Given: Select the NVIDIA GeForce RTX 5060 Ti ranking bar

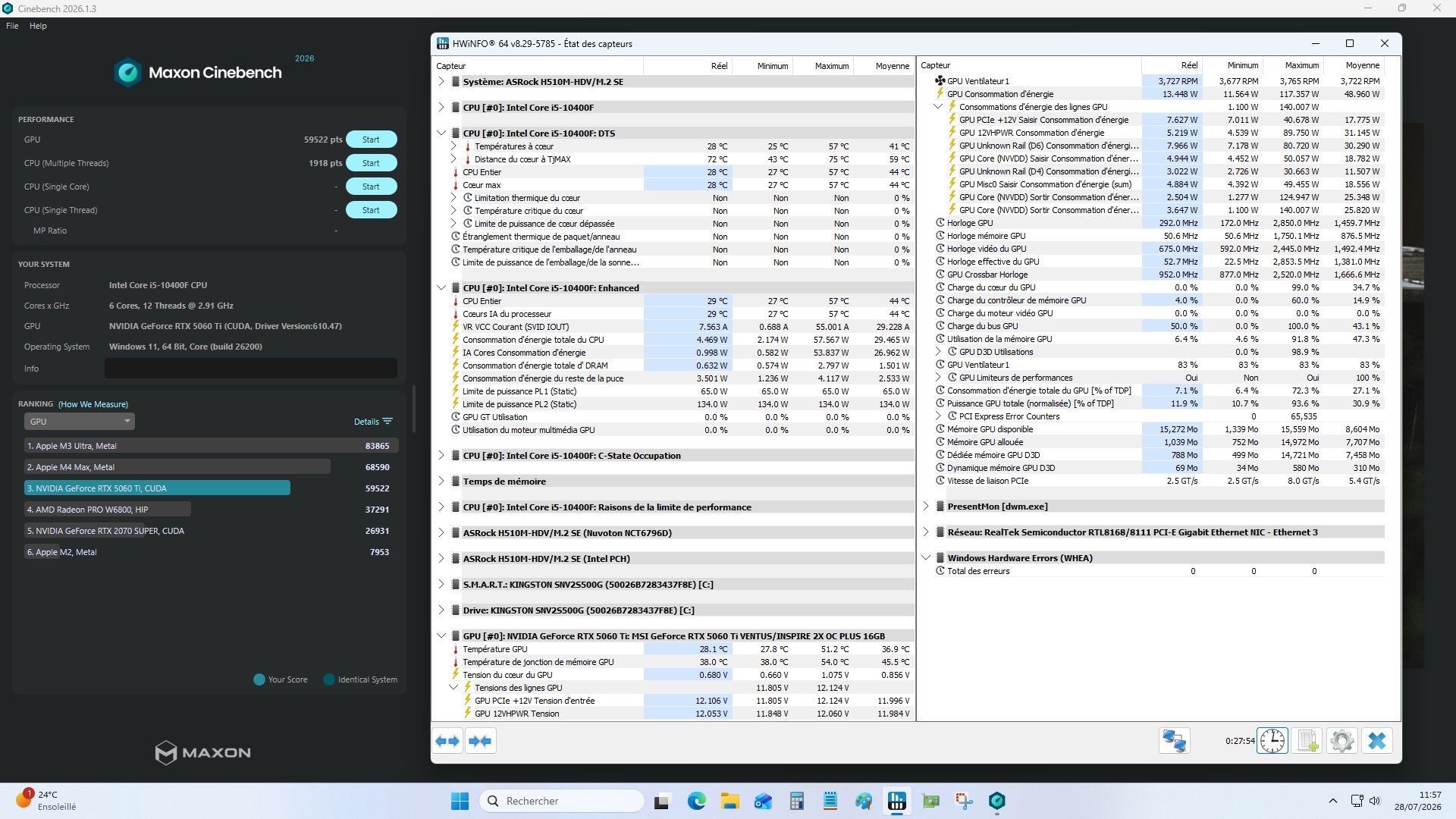Looking at the screenshot, I should (157, 488).
